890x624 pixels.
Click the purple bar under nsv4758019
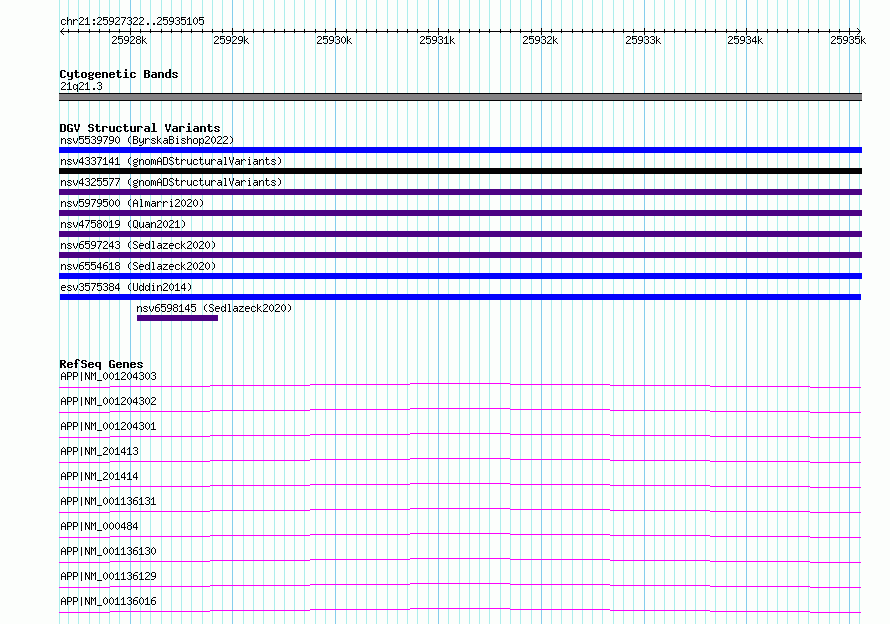tap(460, 234)
